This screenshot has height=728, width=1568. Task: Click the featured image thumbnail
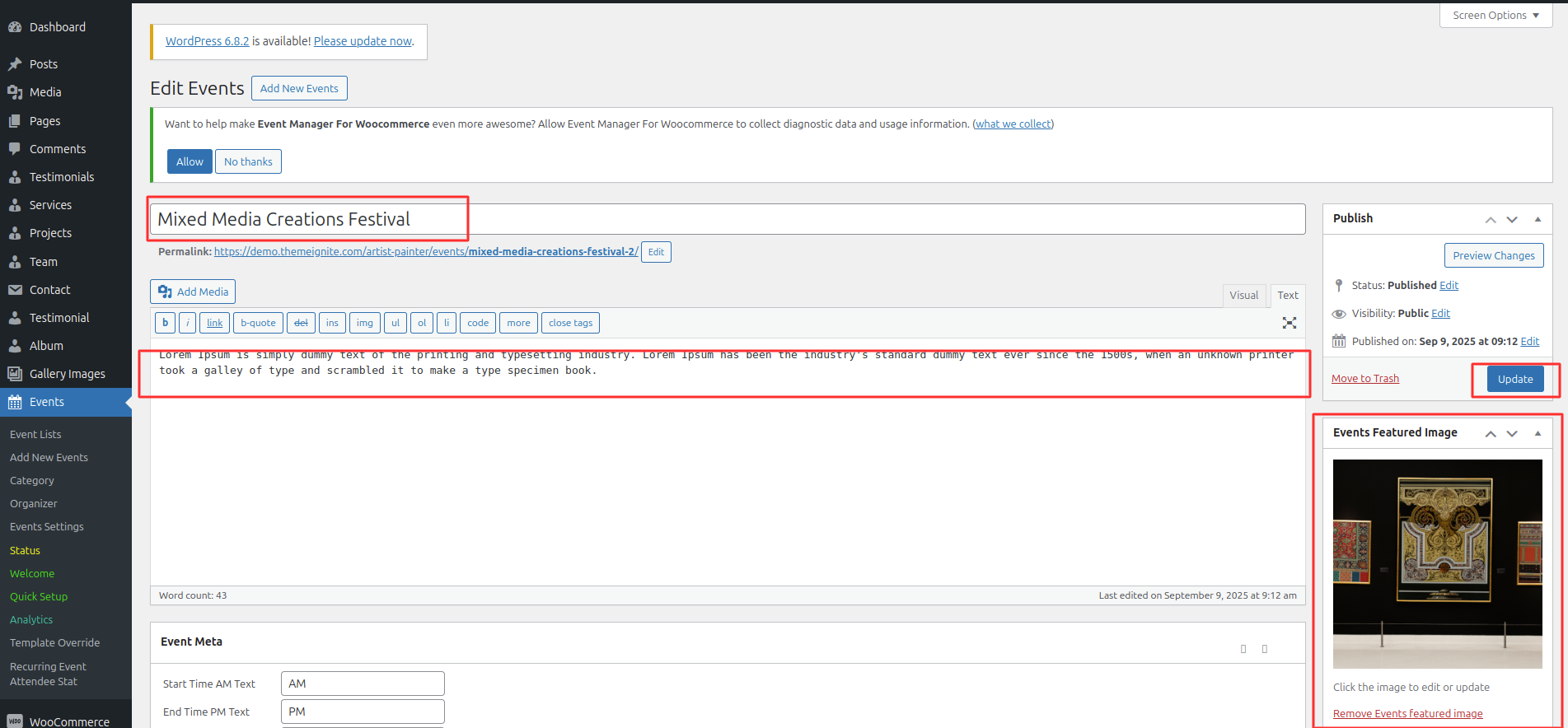[x=1437, y=563]
